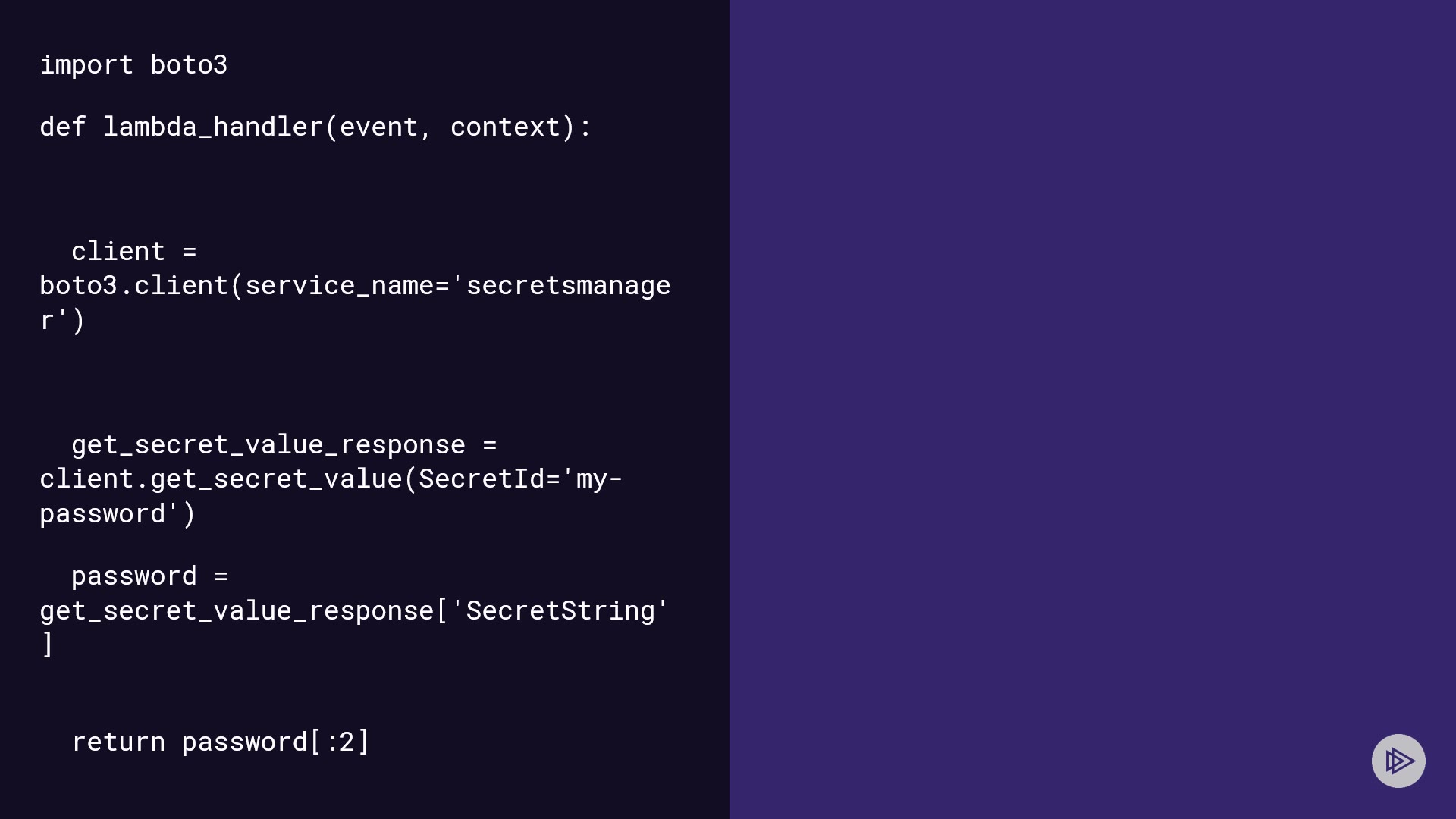Click the 'SecretString' key text
The width and height of the screenshot is (1456, 819).
560,611
